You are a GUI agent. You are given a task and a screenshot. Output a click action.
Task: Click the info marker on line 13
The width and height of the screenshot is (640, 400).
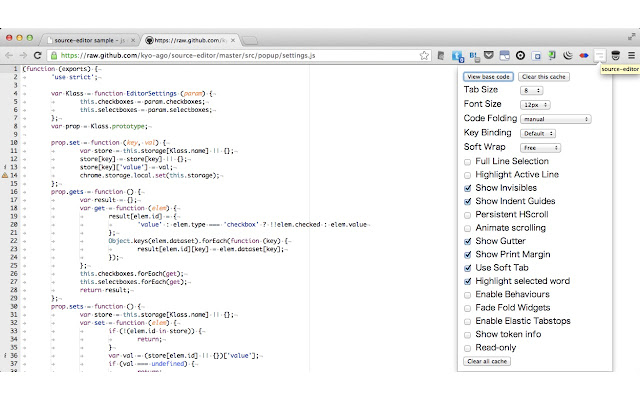[5, 167]
